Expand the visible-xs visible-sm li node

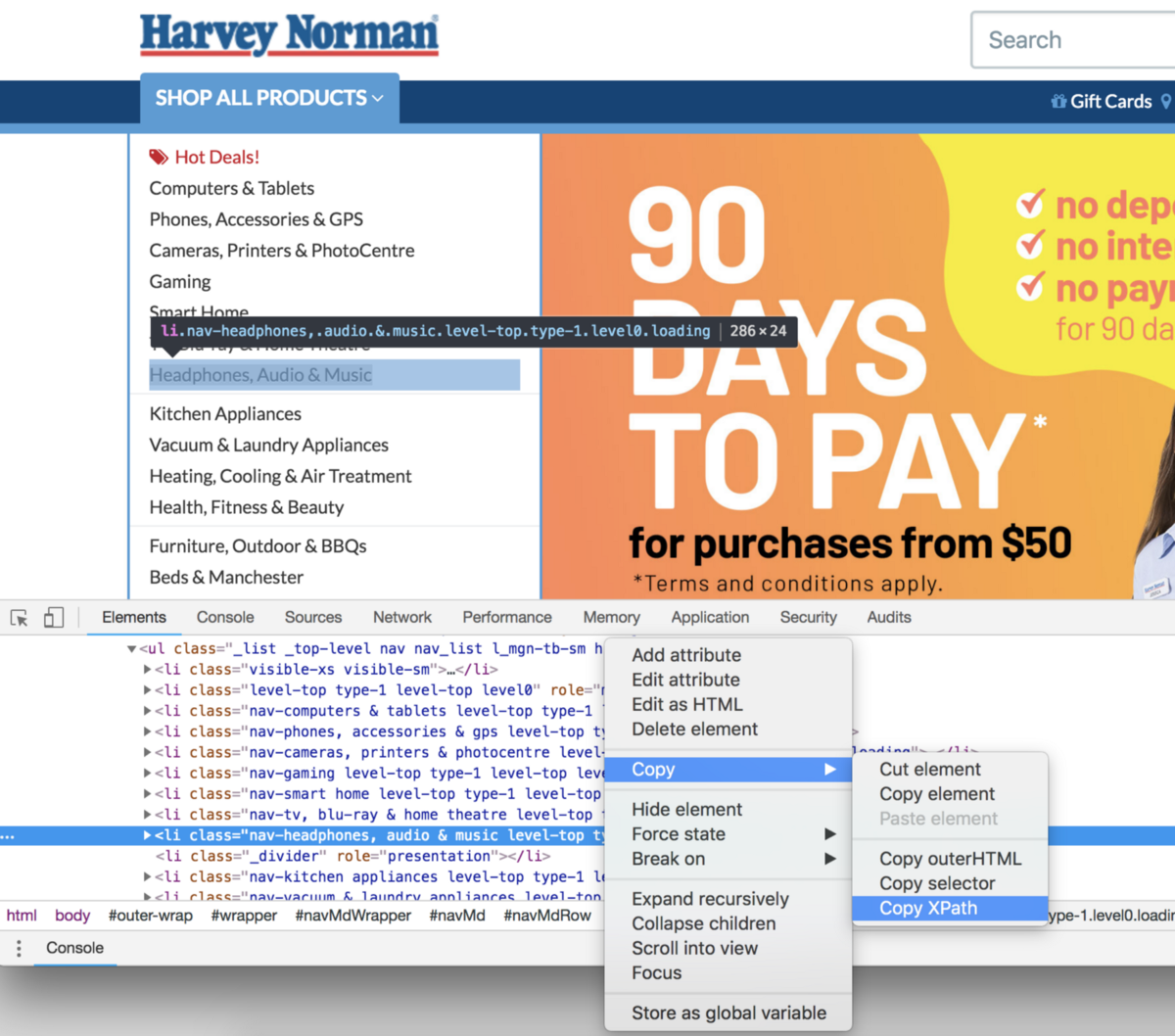(147, 670)
